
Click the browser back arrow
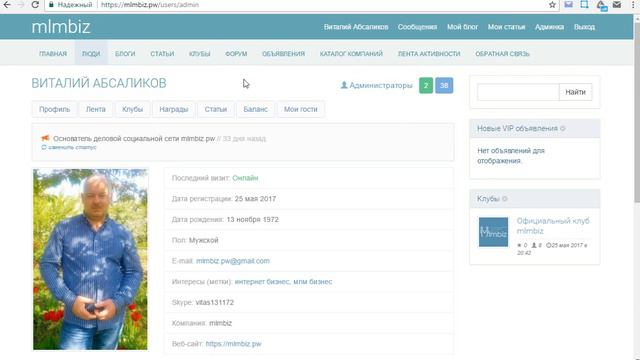tap(7, 5)
